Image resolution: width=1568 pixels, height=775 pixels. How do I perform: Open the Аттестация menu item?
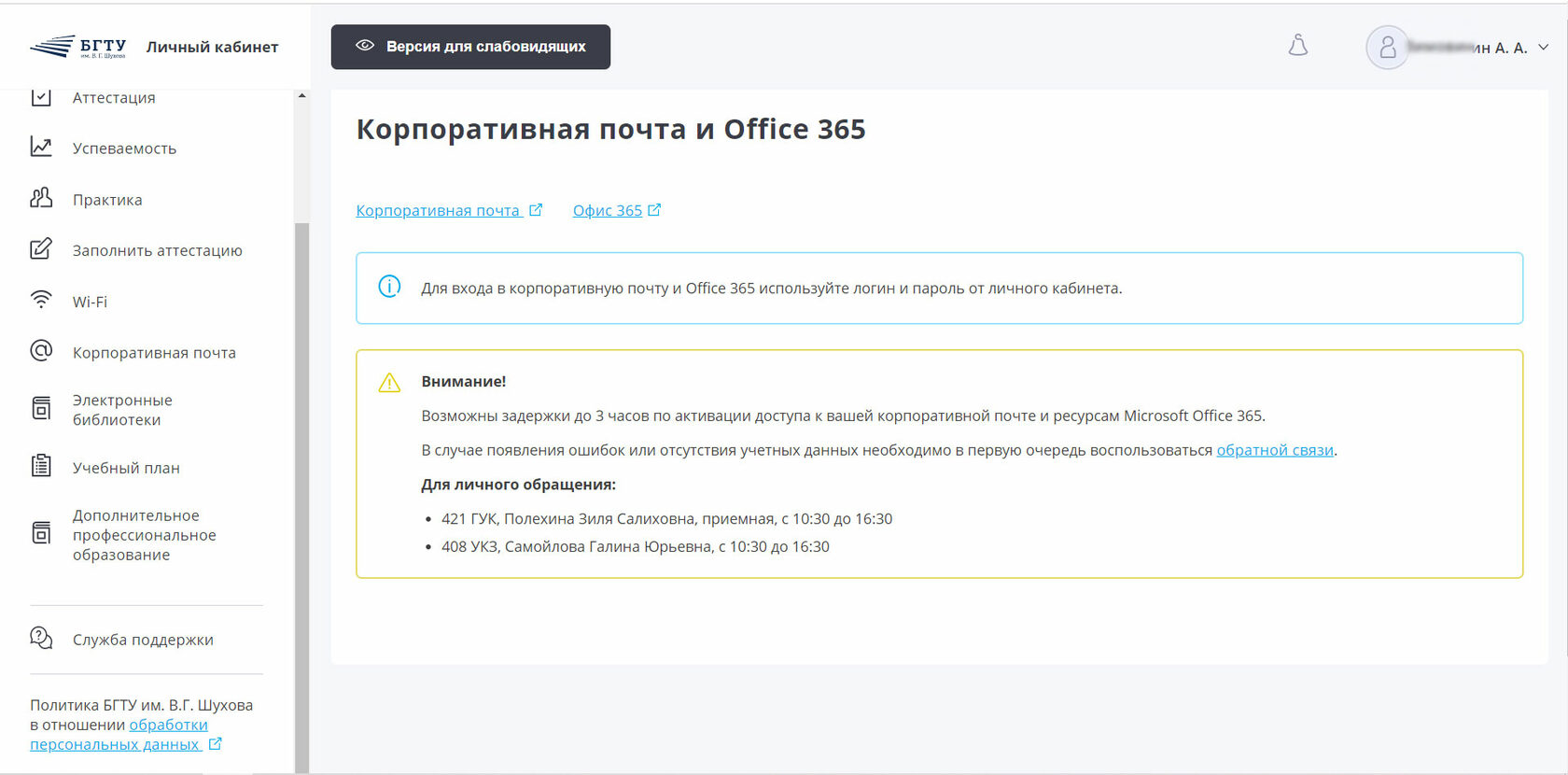[x=114, y=98]
